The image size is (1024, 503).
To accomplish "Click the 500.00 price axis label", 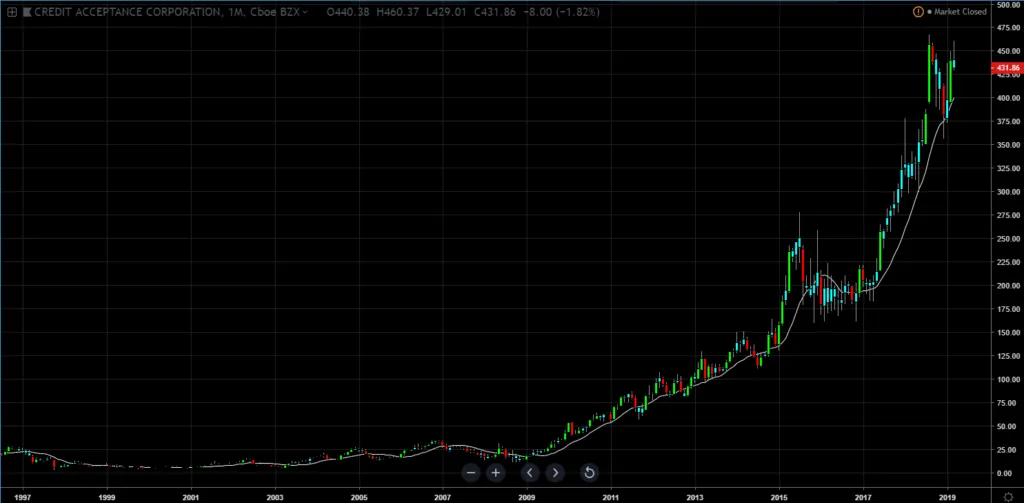I will click(1009, 4).
